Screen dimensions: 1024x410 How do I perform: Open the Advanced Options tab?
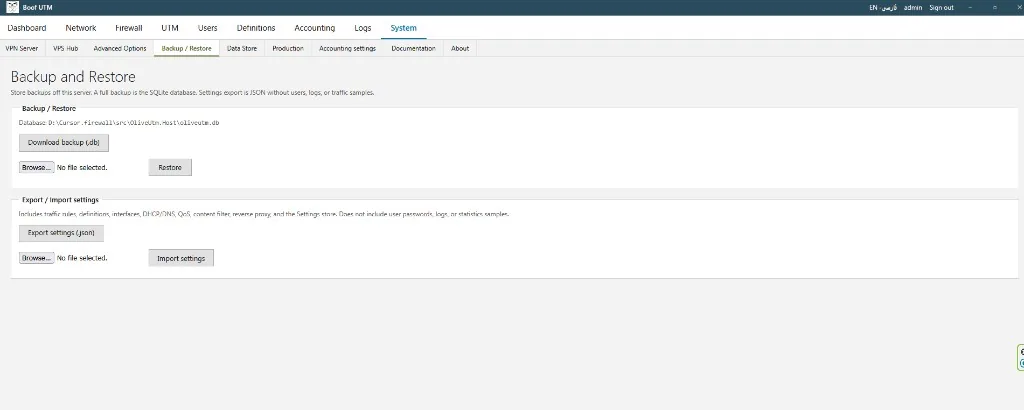[x=120, y=48]
